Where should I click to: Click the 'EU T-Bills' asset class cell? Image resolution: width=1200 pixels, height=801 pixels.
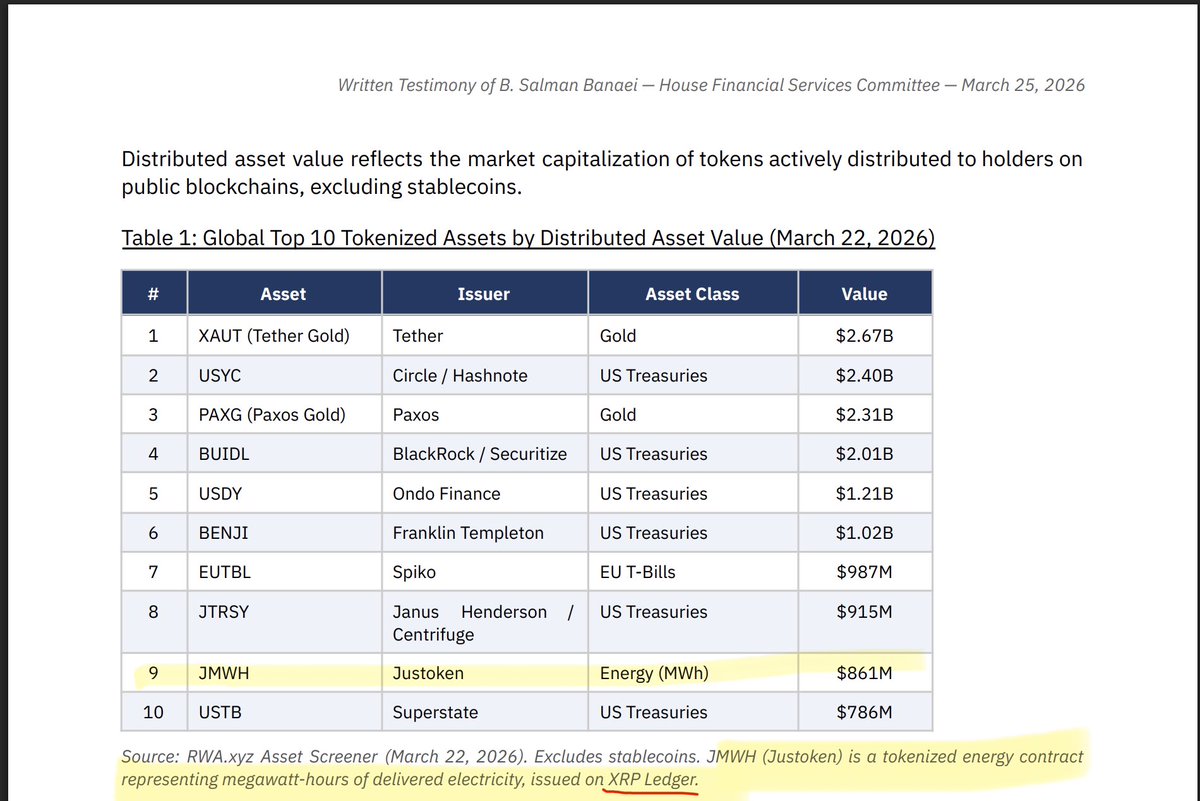(x=692, y=573)
